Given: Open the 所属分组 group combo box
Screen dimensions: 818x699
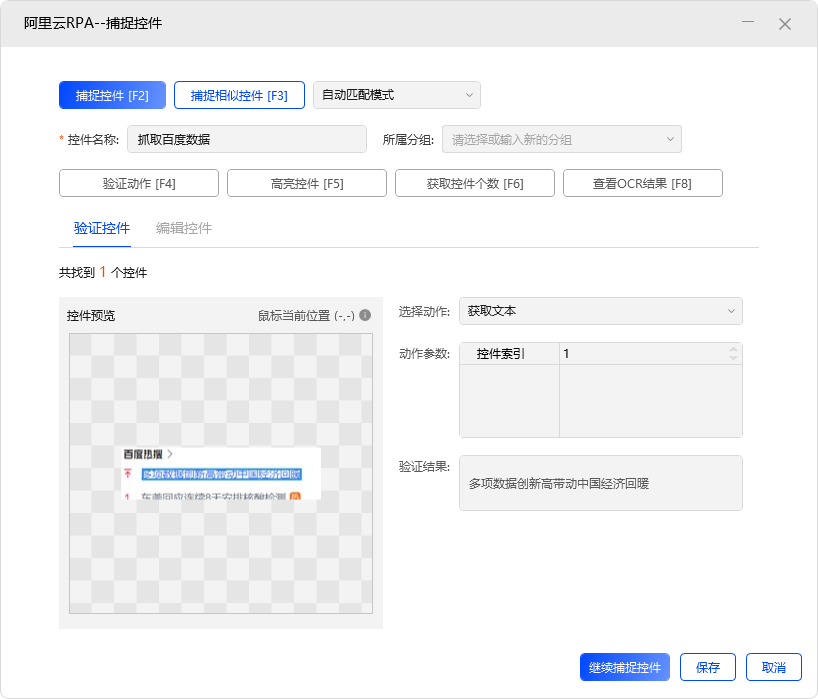Looking at the screenshot, I should (562, 139).
